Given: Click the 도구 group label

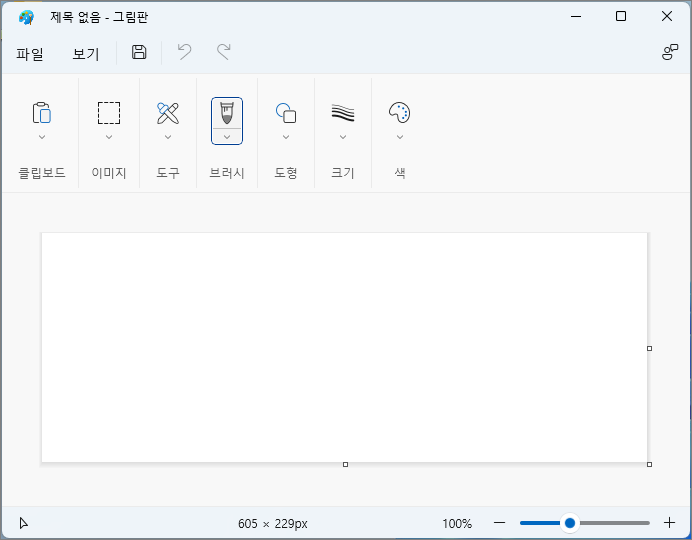Looking at the screenshot, I should [x=168, y=172].
